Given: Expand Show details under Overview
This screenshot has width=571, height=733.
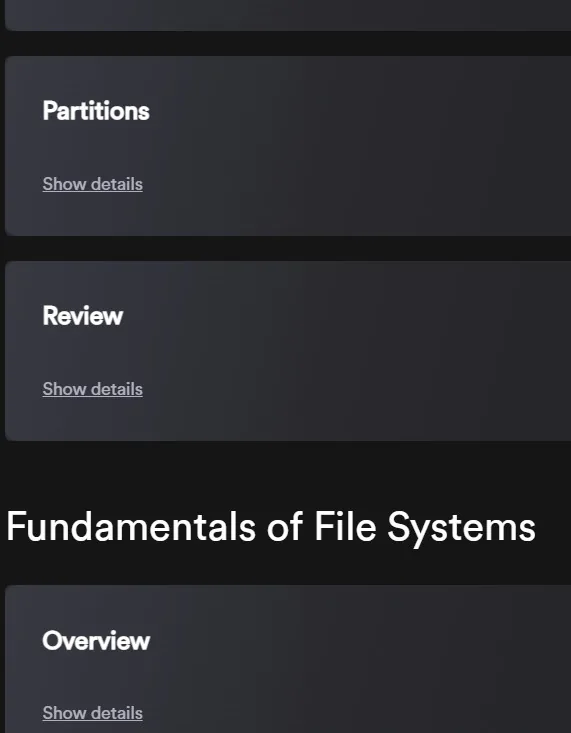Looking at the screenshot, I should 93,713.
